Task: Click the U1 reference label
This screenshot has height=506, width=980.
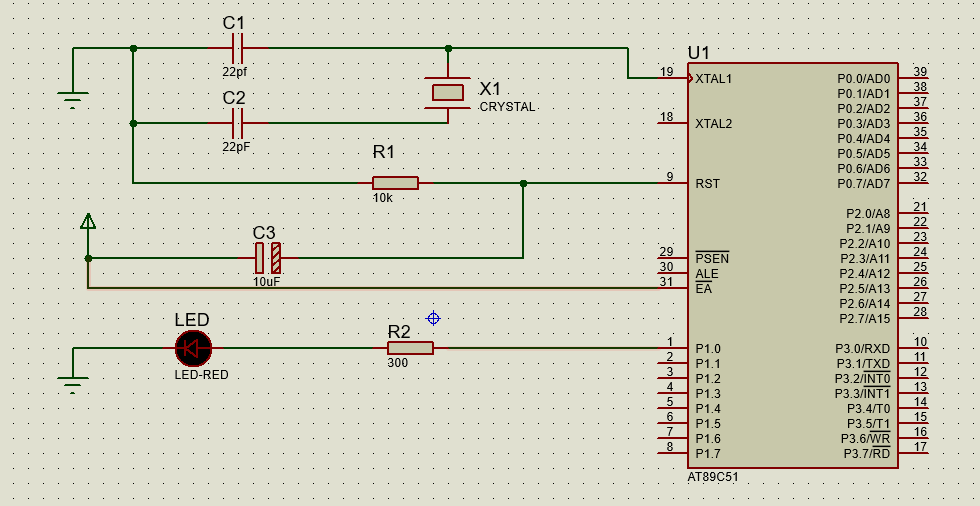Action: [x=699, y=53]
